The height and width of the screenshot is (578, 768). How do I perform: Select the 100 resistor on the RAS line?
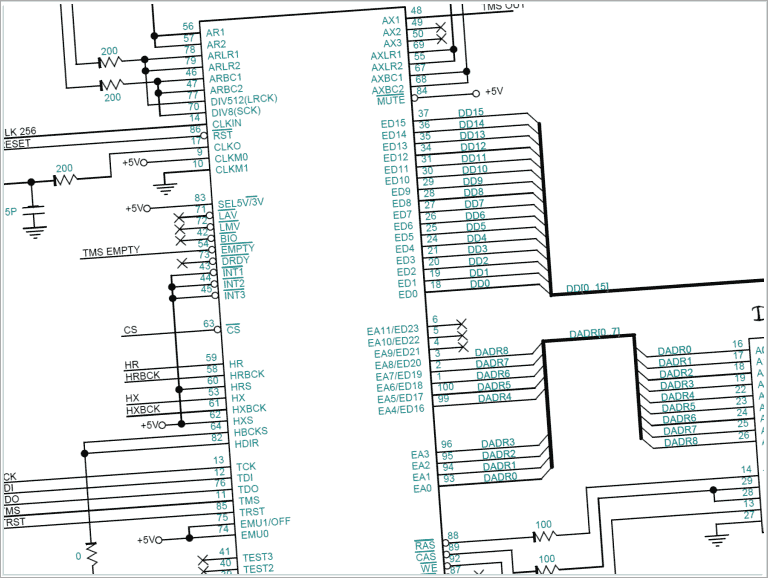(x=545, y=537)
